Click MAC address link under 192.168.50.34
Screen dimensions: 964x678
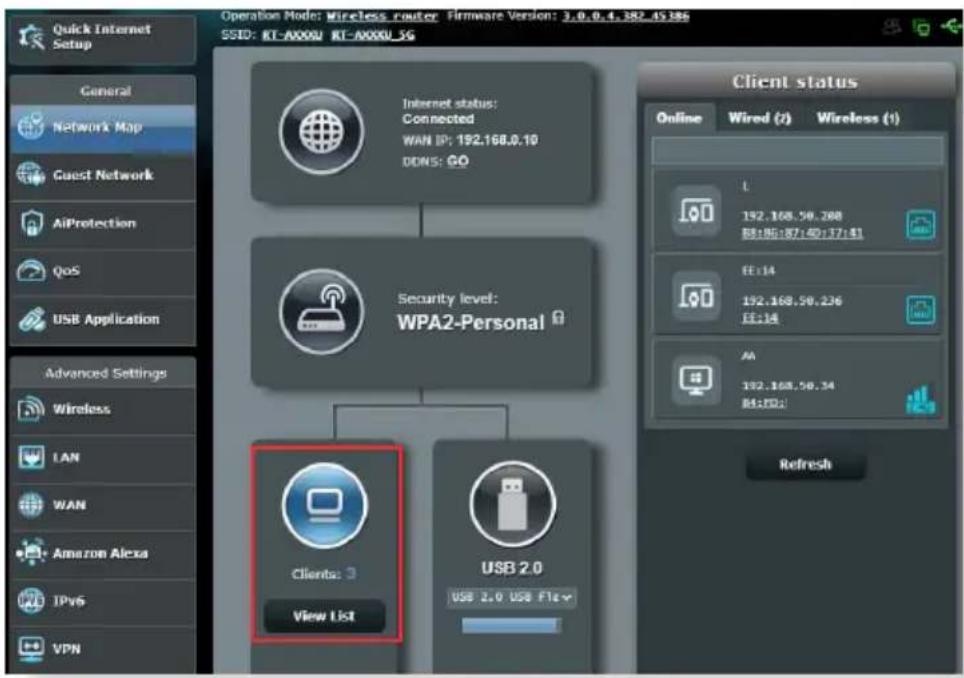point(764,403)
